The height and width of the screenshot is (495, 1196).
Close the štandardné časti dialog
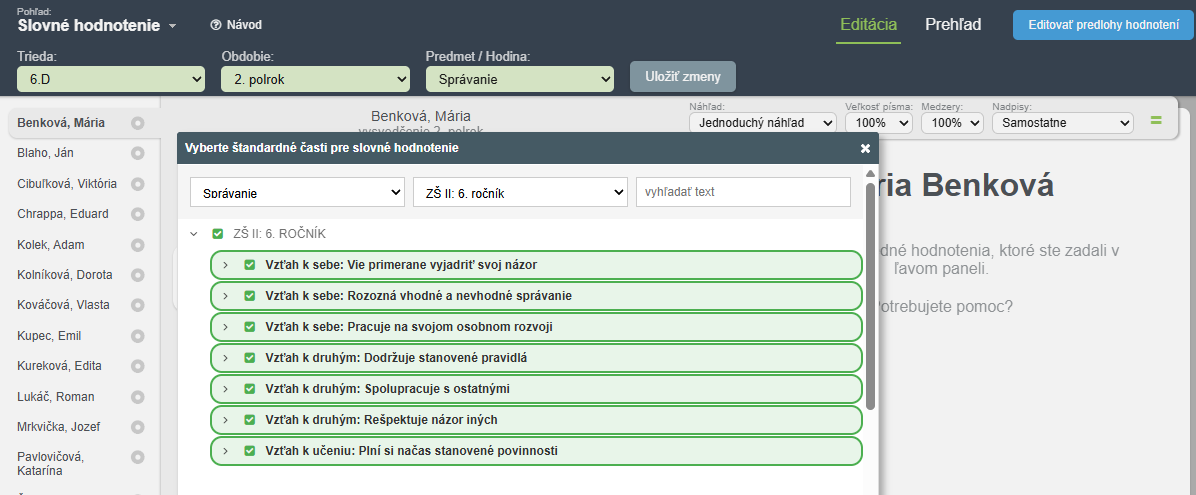[865, 149]
